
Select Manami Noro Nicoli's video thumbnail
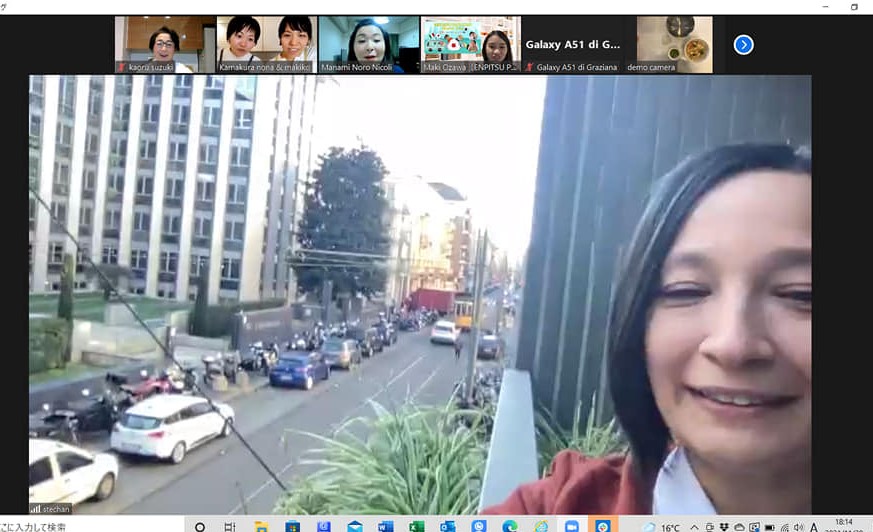tap(368, 44)
